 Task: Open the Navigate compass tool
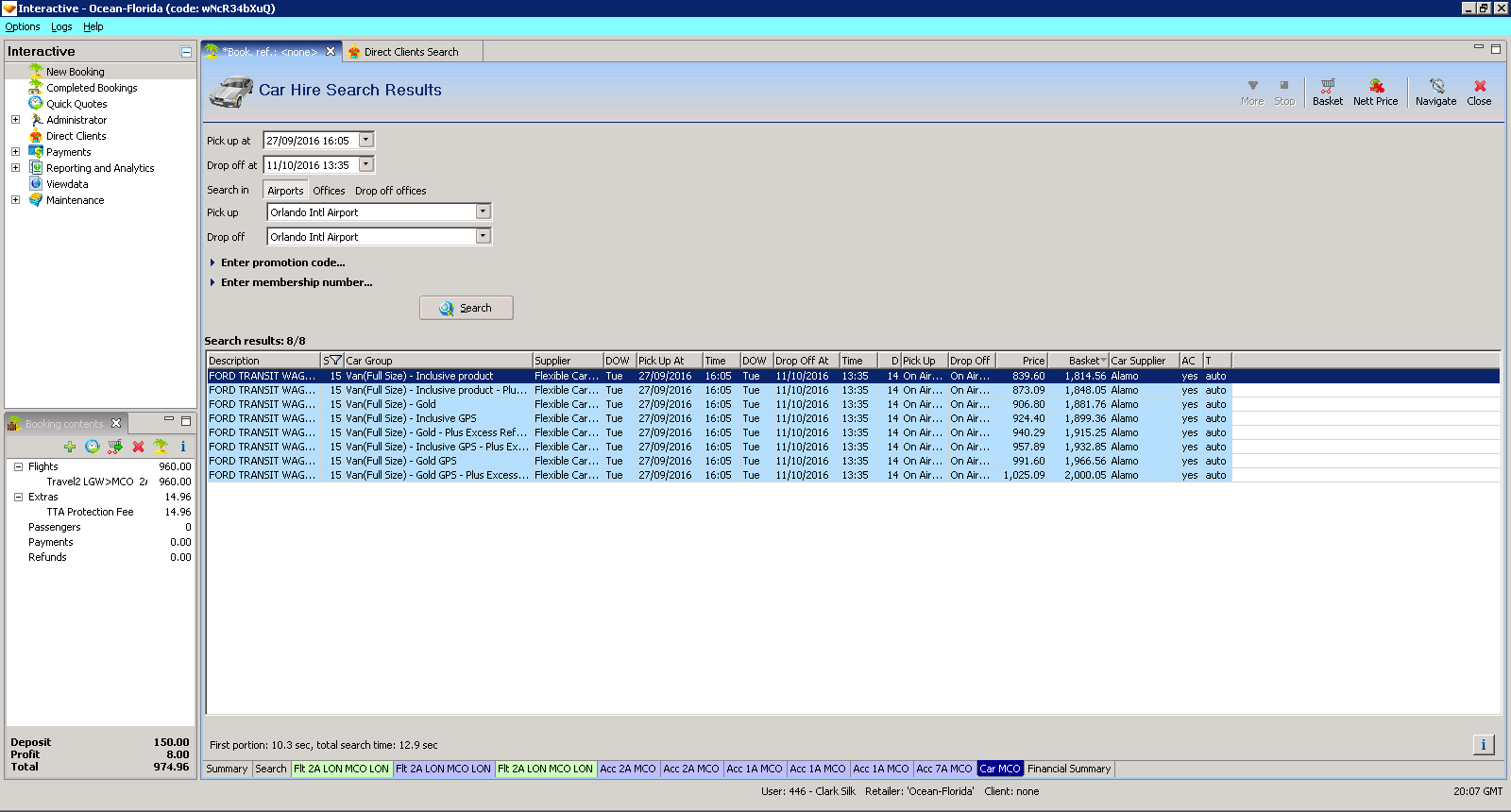(1435, 92)
